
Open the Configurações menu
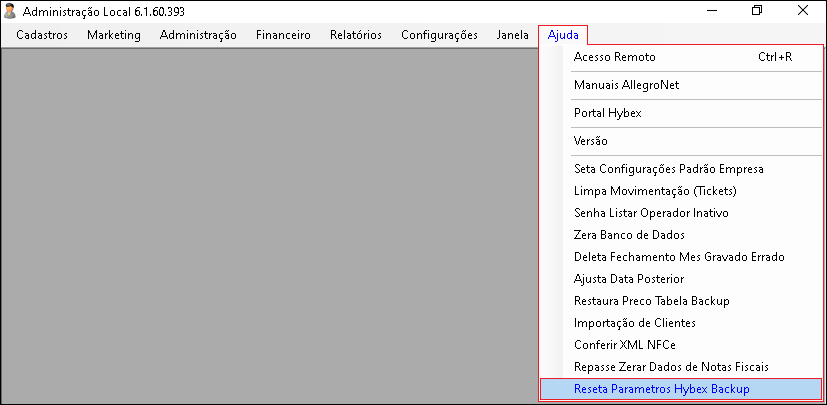[439, 35]
